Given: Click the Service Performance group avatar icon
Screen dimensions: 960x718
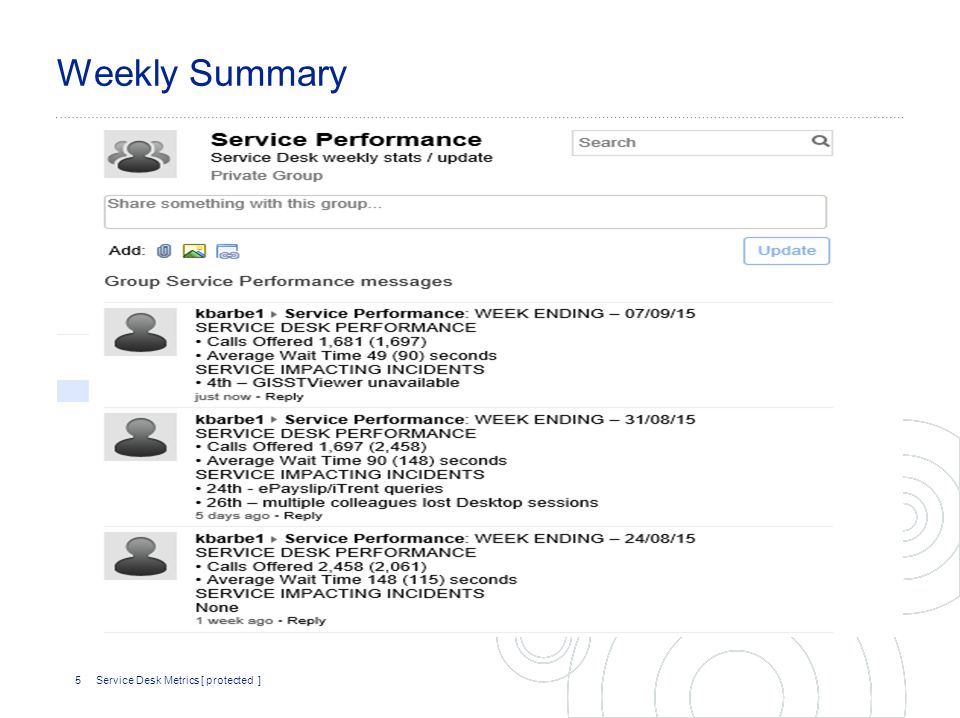Looking at the screenshot, I should [x=140, y=154].
